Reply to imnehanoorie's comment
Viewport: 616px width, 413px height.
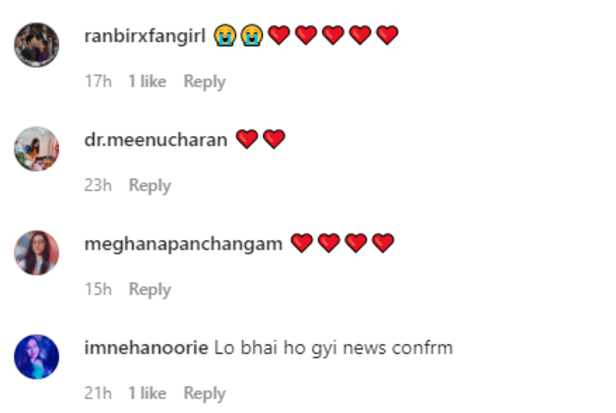204,393
